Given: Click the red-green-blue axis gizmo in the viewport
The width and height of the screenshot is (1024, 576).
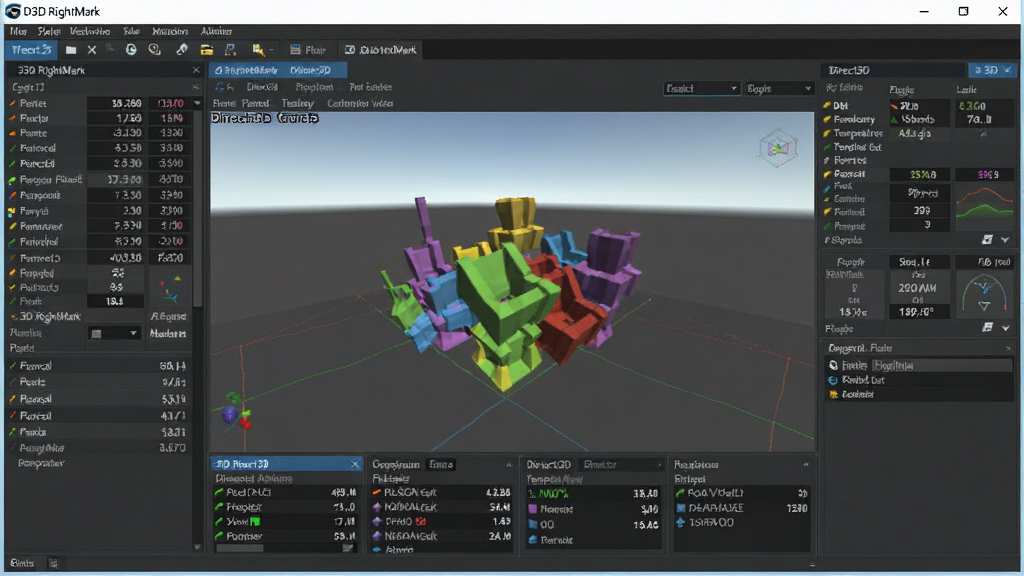Looking at the screenshot, I should pyautogui.click(x=236, y=411).
